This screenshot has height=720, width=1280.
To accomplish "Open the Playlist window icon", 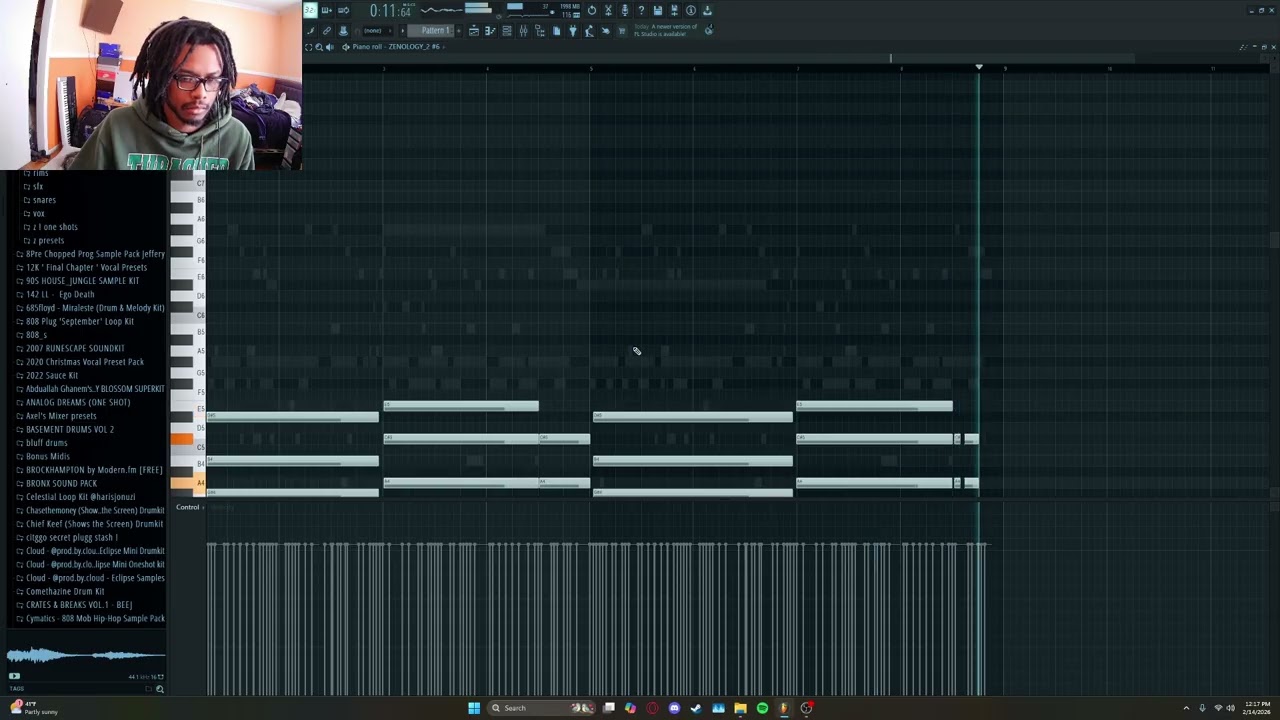I will tap(474, 31).
